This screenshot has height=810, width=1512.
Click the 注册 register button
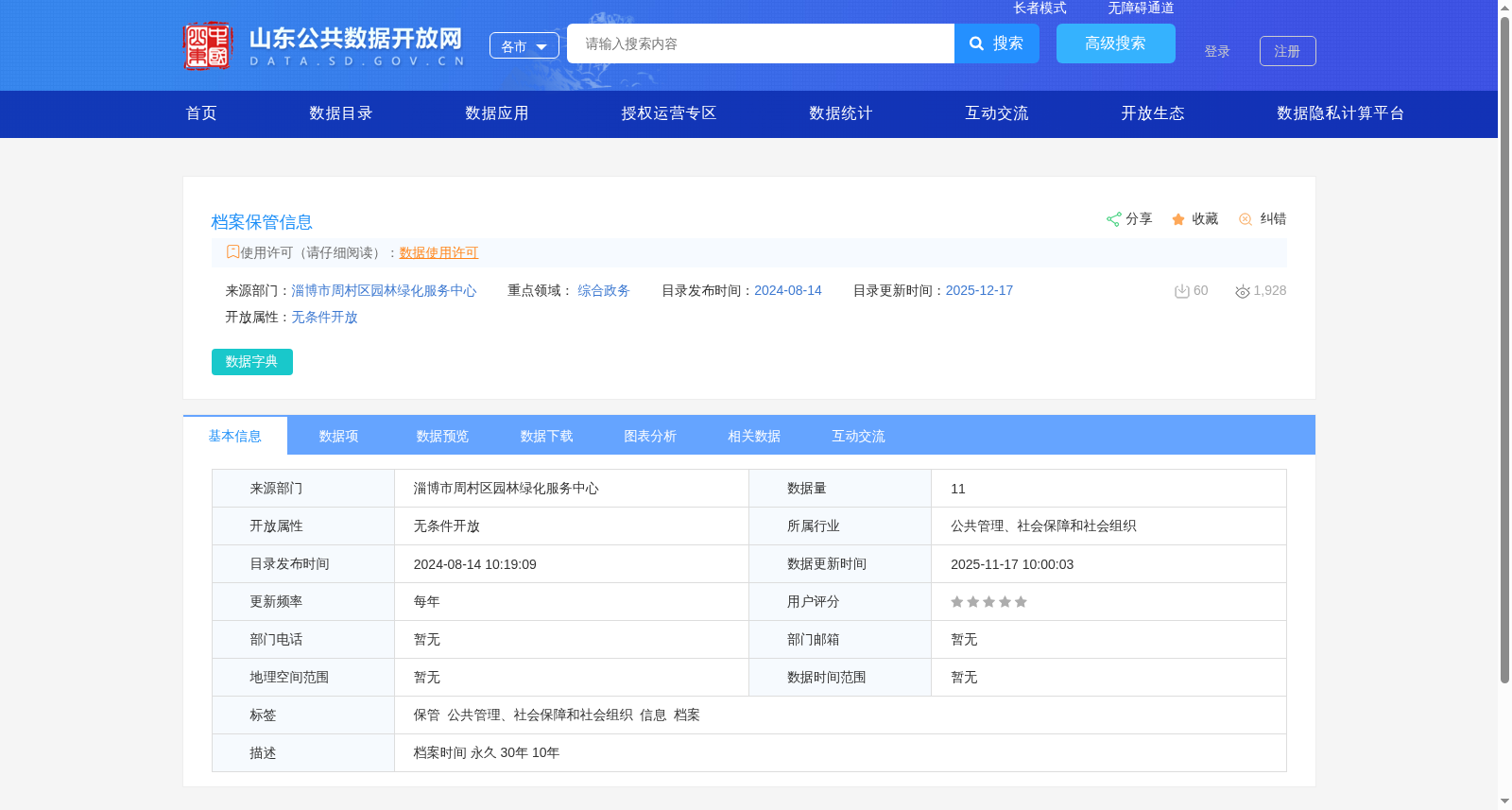1288,51
